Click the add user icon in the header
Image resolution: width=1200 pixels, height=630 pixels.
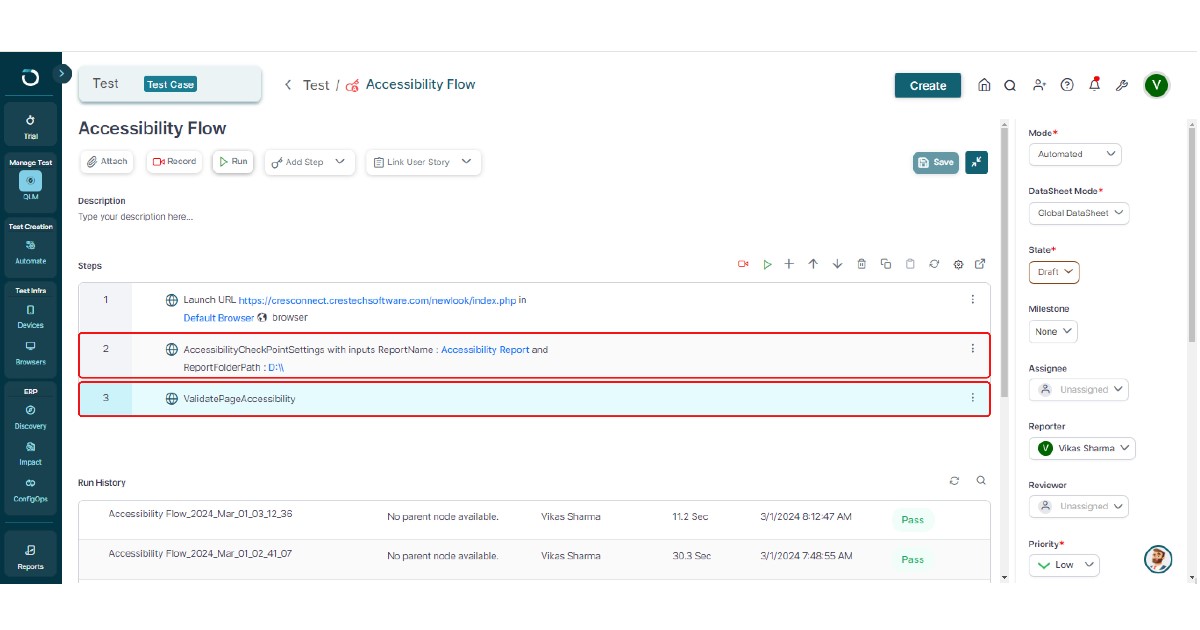coord(1039,85)
